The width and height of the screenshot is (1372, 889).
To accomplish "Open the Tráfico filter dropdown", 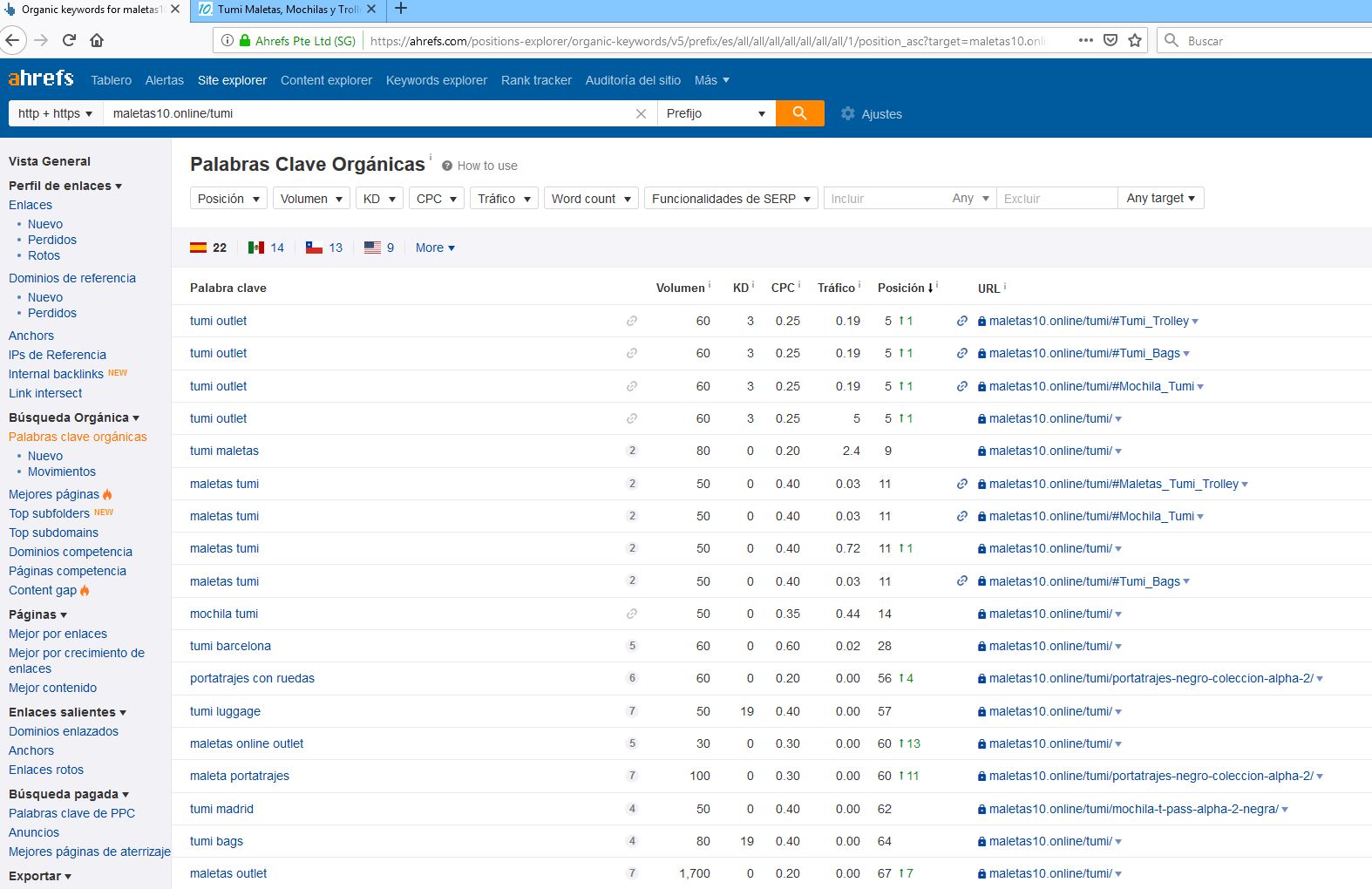I will pyautogui.click(x=504, y=199).
